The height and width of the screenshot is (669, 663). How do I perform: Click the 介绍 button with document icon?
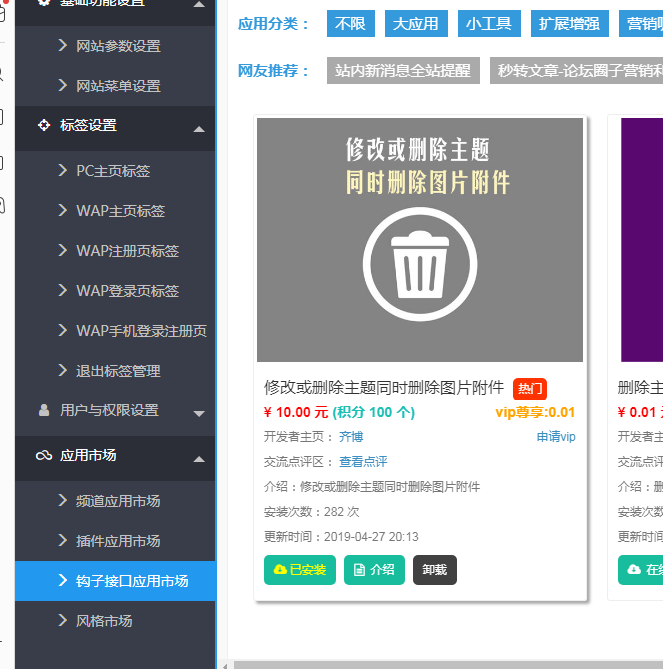tap(374, 570)
